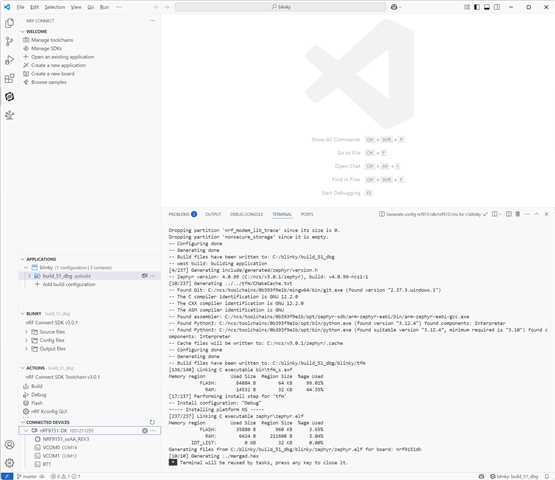Open the Manage gear icon
The image size is (555, 480).
point(10,463)
